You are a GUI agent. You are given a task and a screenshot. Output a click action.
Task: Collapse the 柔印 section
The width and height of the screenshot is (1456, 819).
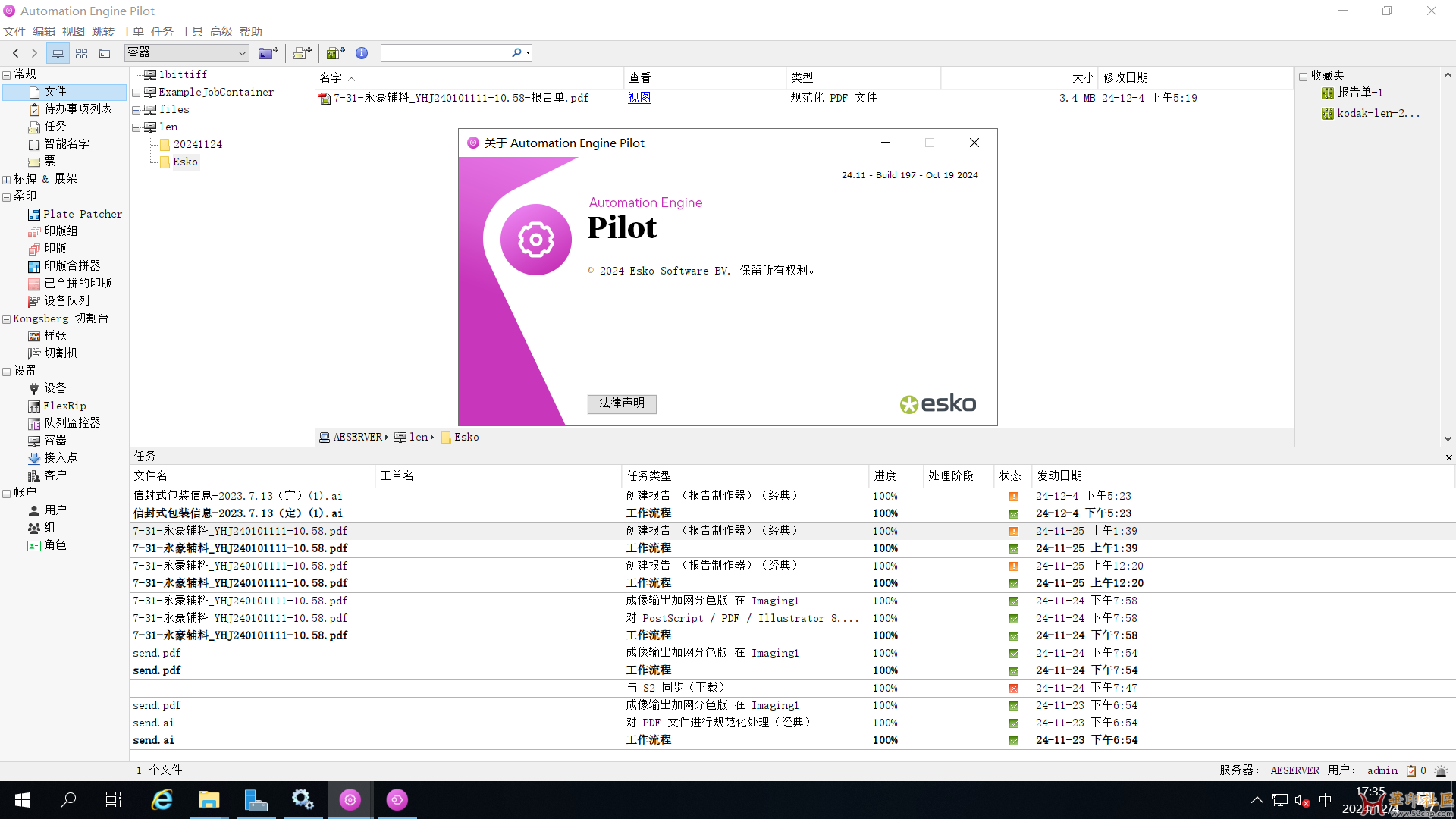click(x=6, y=196)
